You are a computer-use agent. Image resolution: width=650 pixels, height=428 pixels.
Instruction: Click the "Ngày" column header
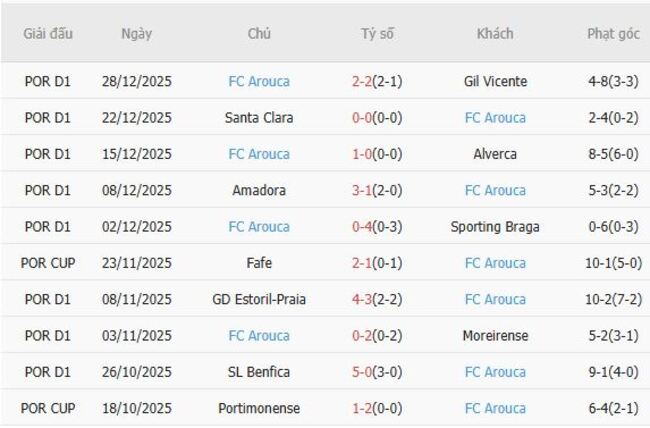[x=137, y=33]
